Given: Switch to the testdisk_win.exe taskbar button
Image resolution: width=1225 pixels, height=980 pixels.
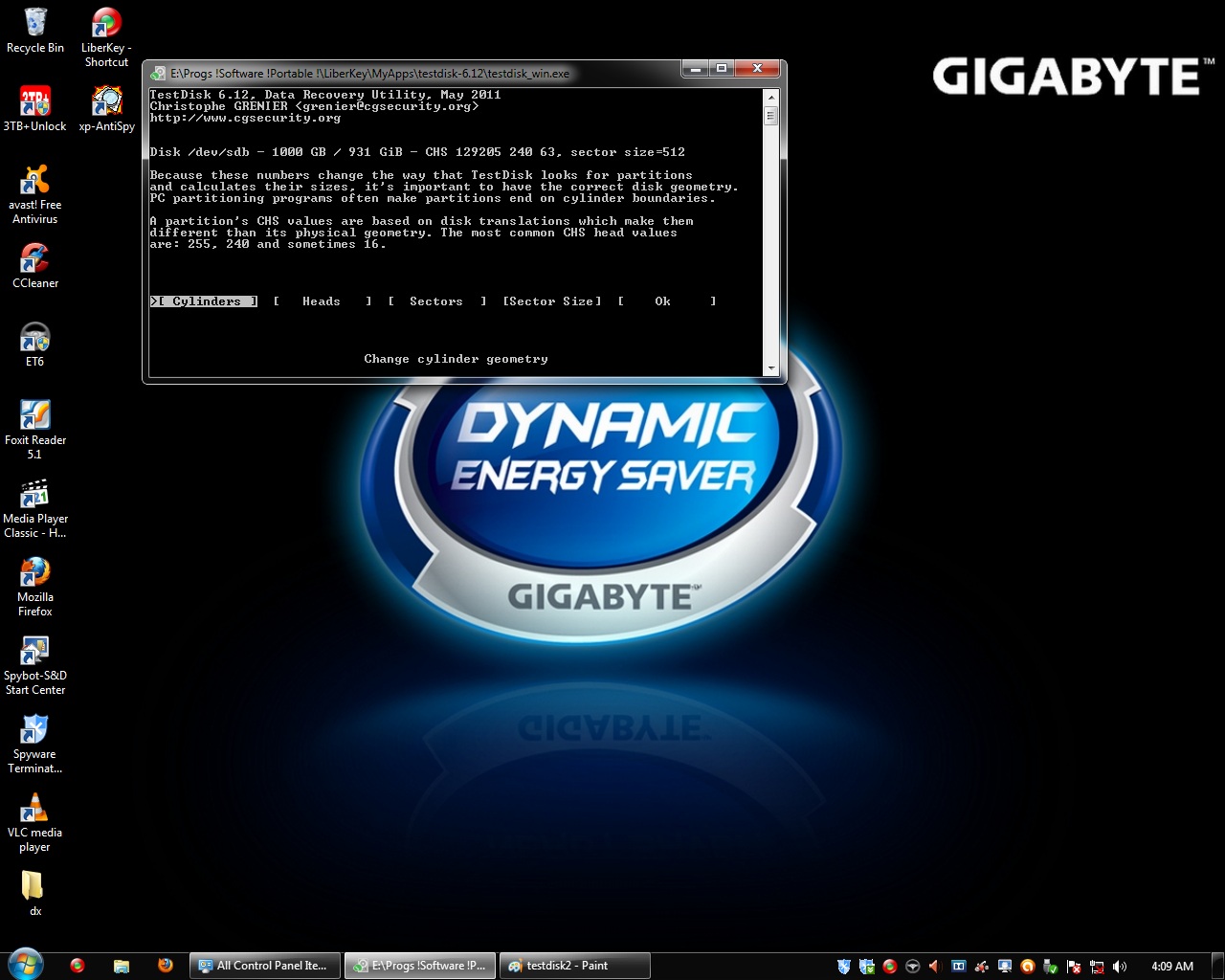Looking at the screenshot, I should pos(421,966).
